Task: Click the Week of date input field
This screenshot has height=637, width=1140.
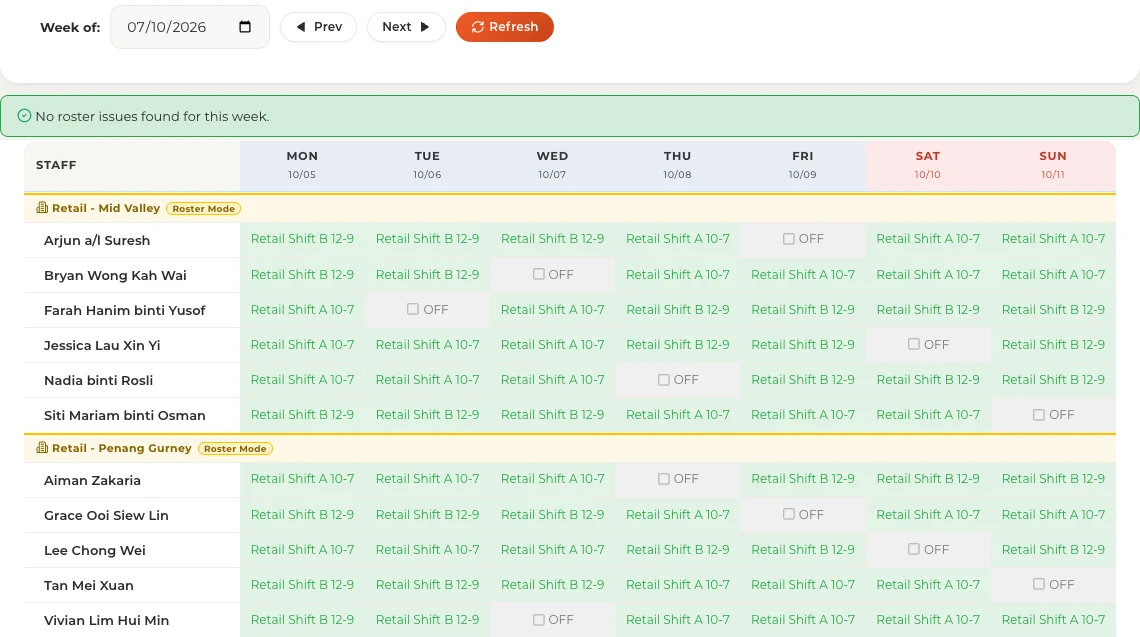Action: 190,27
